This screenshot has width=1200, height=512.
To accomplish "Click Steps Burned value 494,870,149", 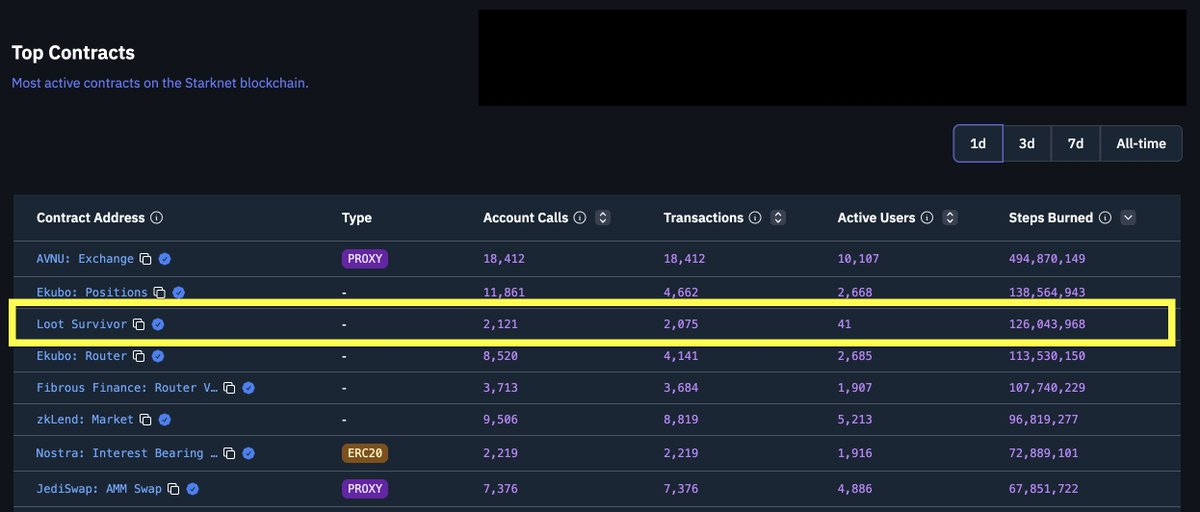I will pyautogui.click(x=1047, y=259).
